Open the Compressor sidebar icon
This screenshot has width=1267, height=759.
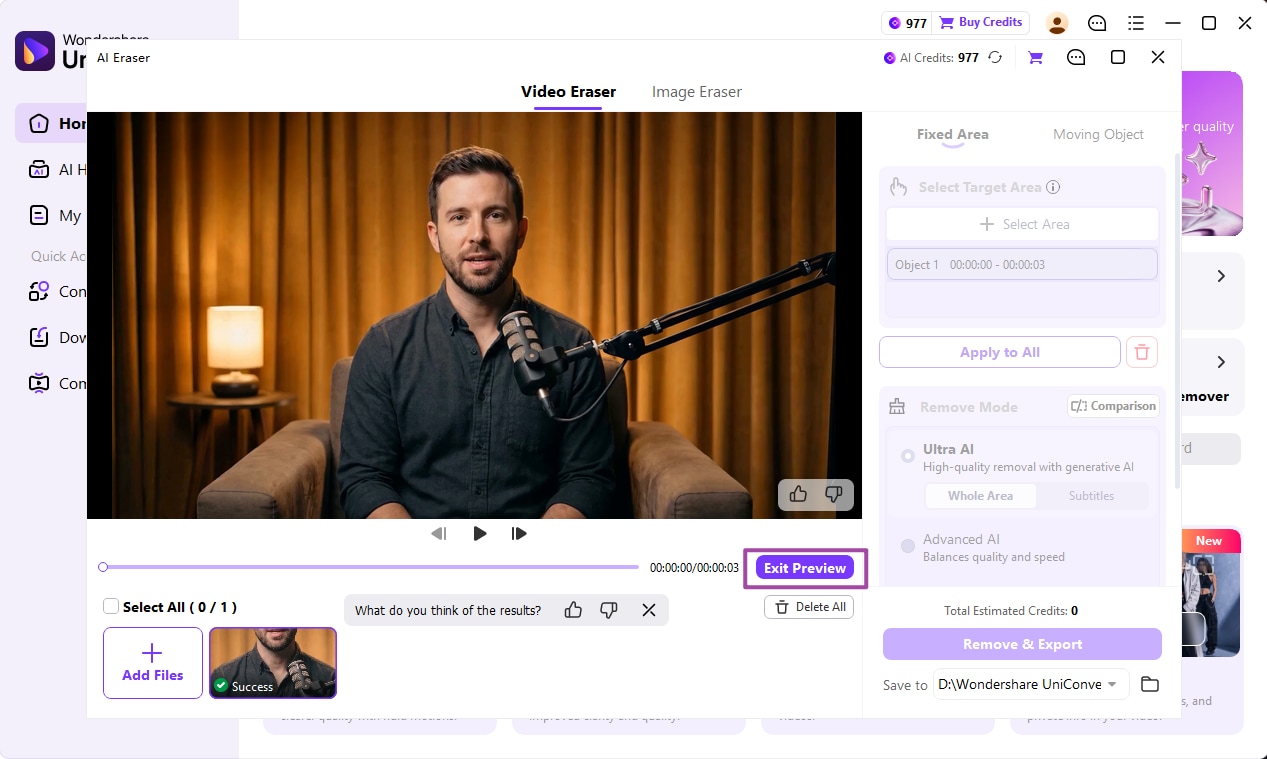(39, 382)
